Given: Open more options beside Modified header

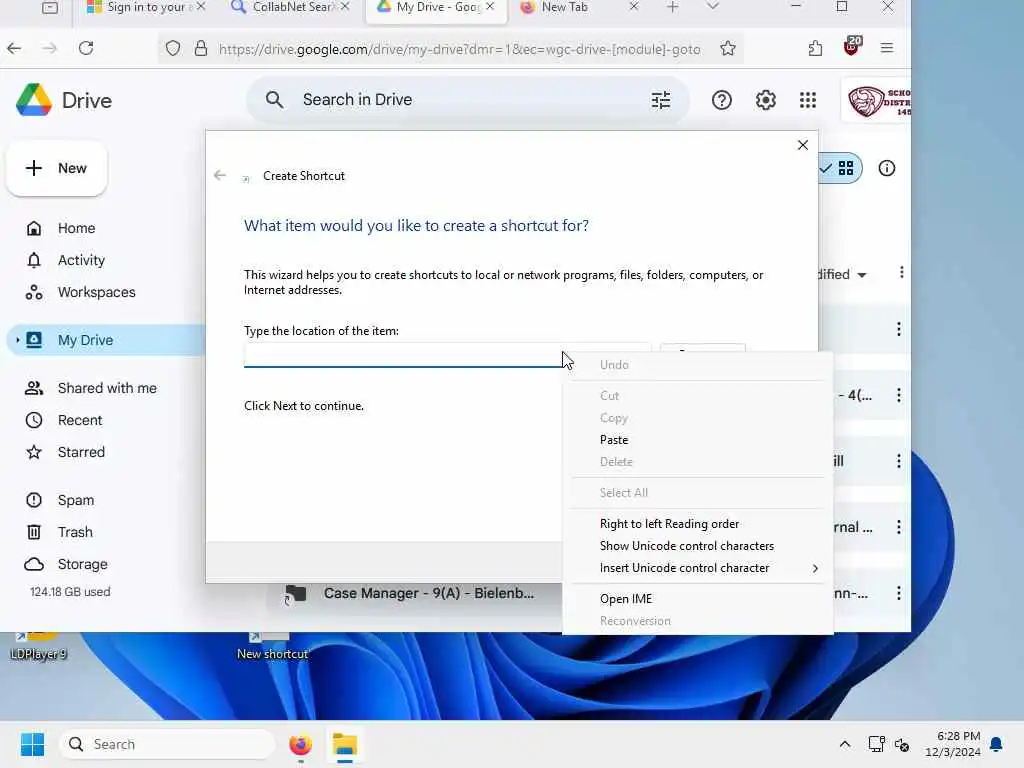Looking at the screenshot, I should [901, 273].
